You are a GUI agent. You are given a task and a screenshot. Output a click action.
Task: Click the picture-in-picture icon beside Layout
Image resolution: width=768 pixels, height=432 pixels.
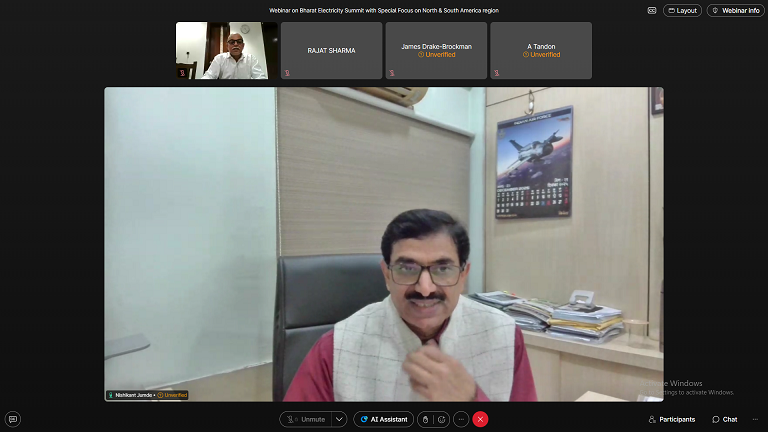(x=652, y=10)
